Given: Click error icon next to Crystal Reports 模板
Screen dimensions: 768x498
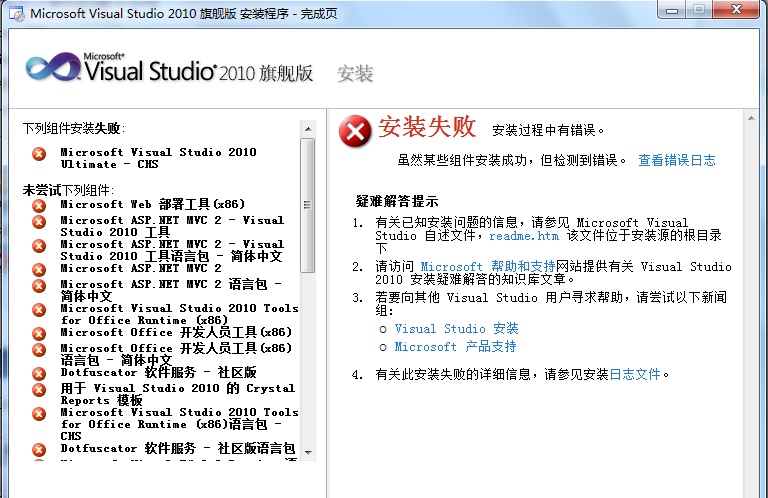Looking at the screenshot, I should [39, 389].
